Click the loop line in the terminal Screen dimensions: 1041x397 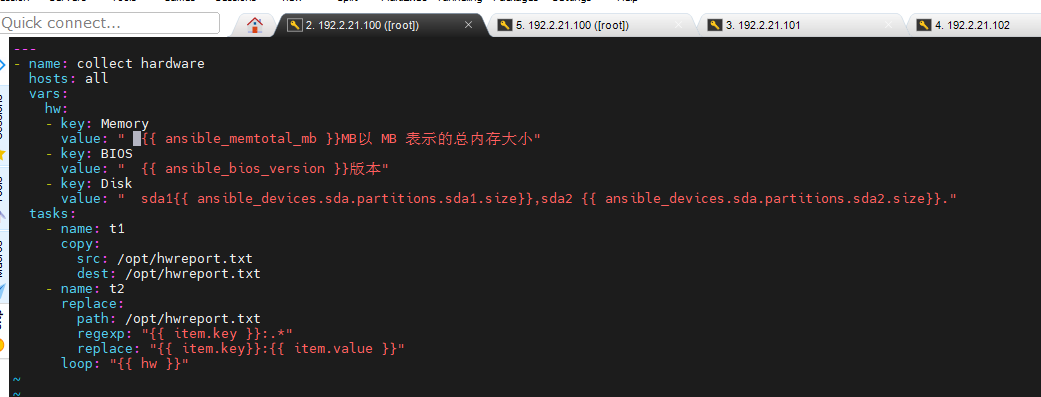(125, 363)
